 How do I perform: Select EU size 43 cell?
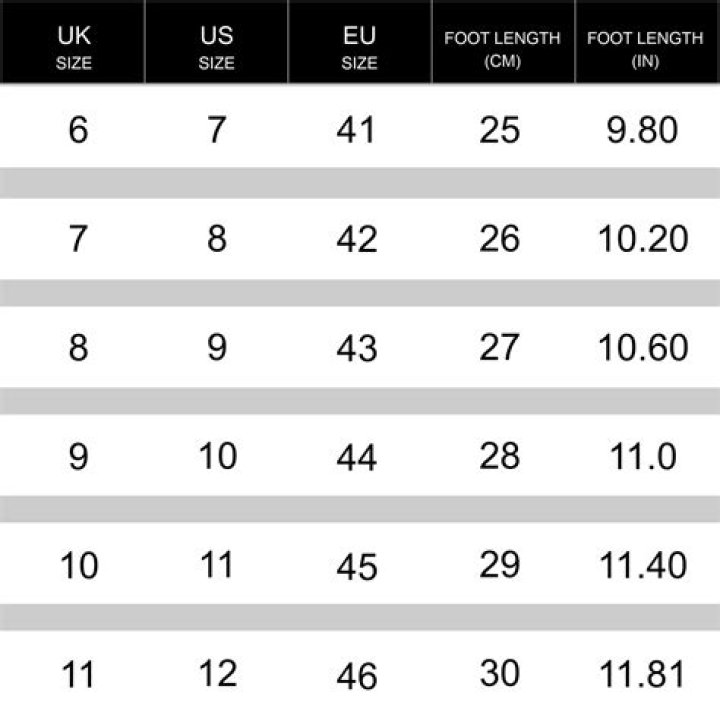coord(357,348)
